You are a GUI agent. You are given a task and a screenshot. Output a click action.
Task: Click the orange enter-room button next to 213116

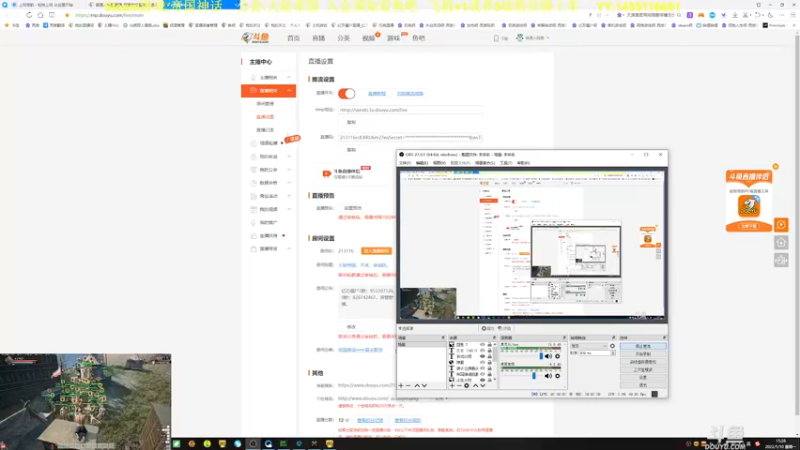point(377,251)
